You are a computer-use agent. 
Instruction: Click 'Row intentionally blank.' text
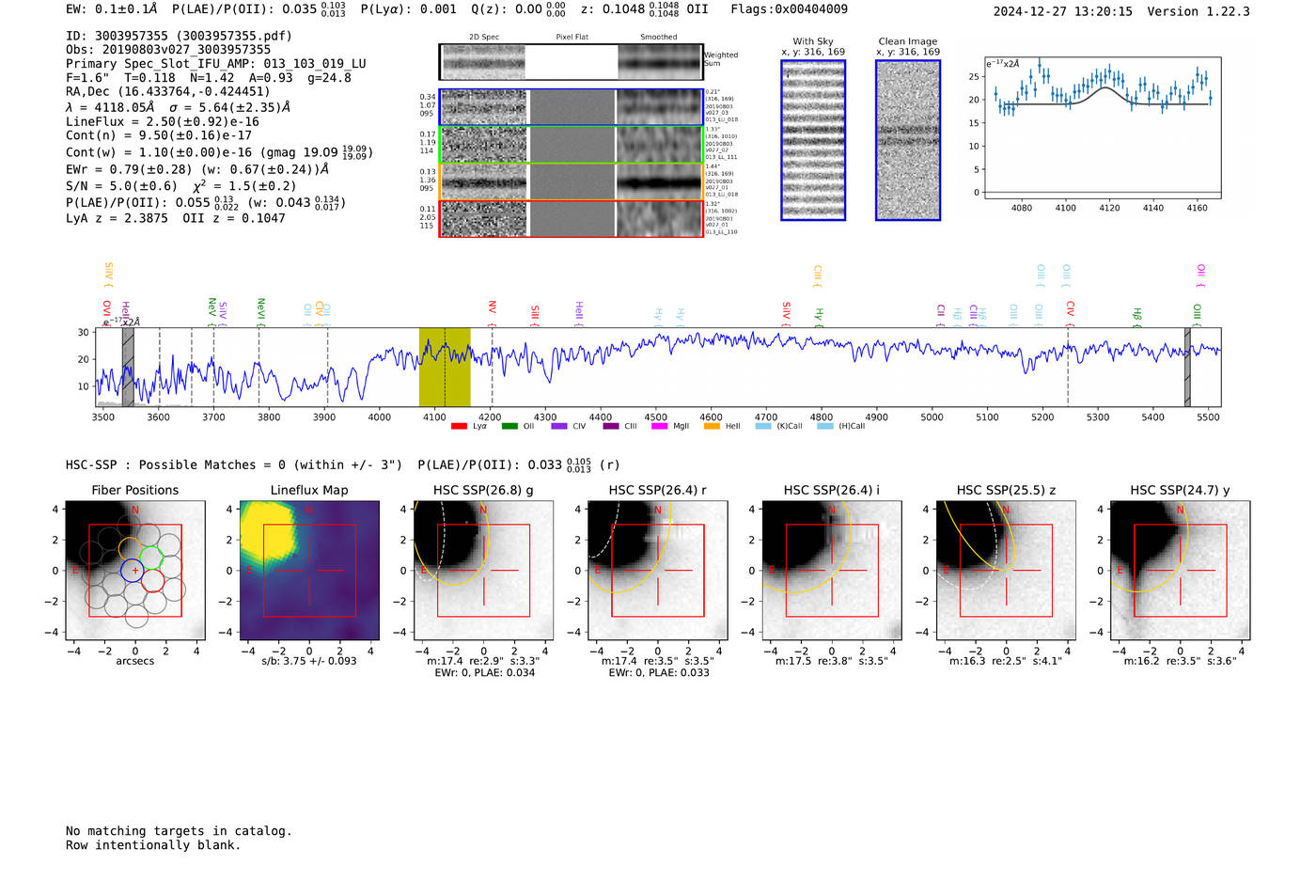pyautogui.click(x=153, y=845)
